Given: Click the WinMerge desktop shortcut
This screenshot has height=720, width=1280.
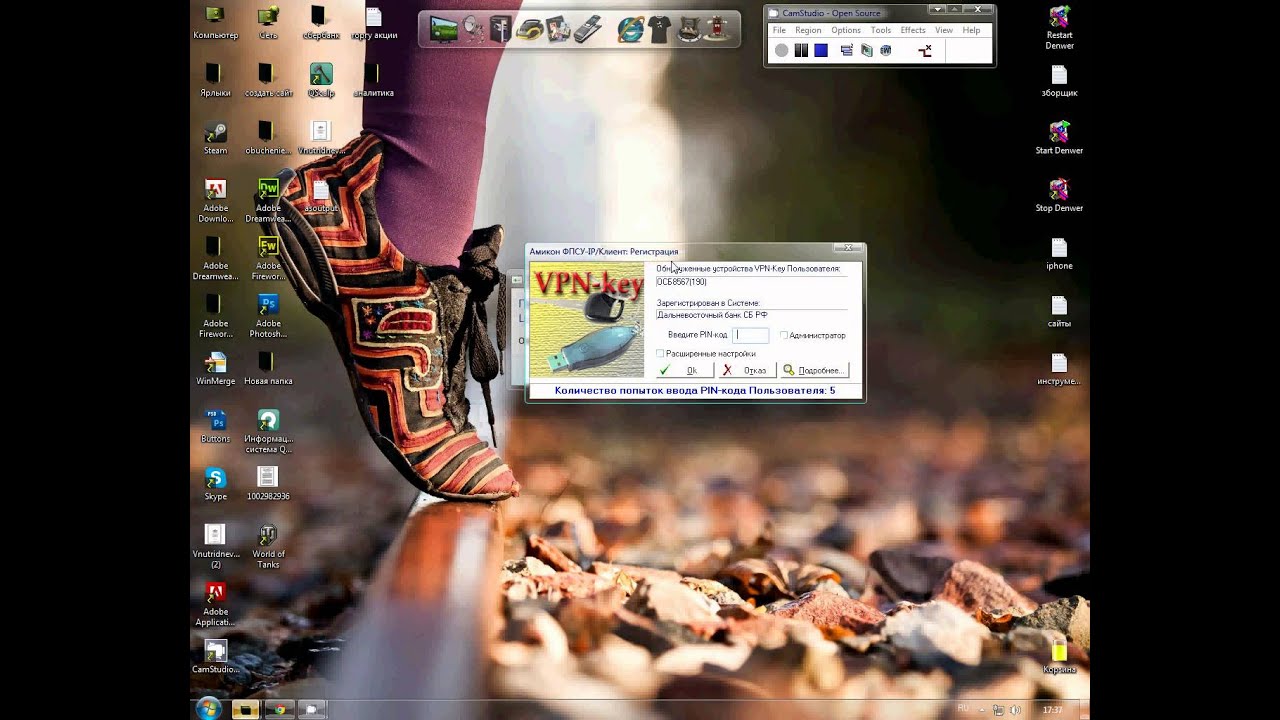Looking at the screenshot, I should 215,369.
